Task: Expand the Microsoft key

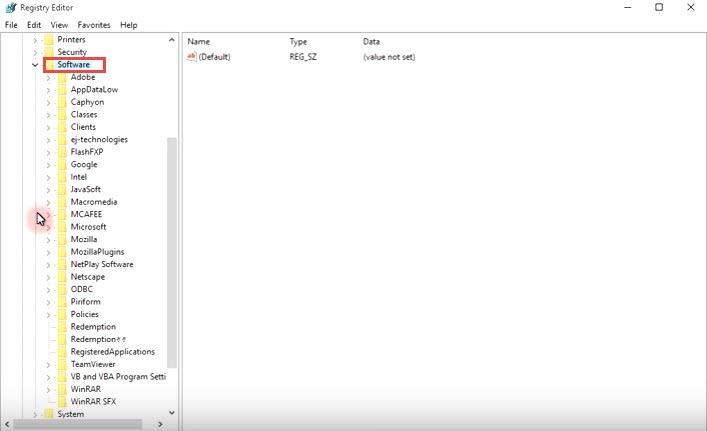Action: (x=48, y=227)
